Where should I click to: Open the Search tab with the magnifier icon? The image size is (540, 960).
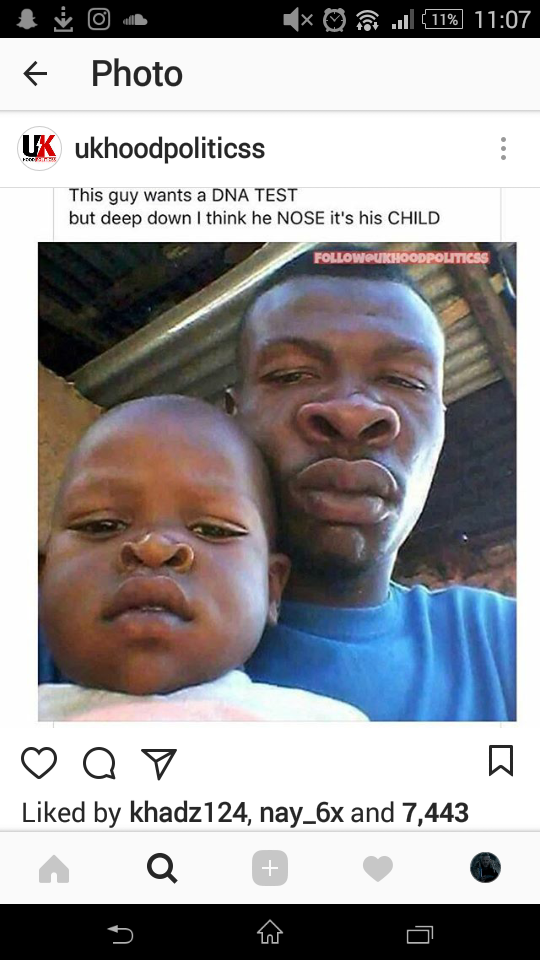pos(162,868)
